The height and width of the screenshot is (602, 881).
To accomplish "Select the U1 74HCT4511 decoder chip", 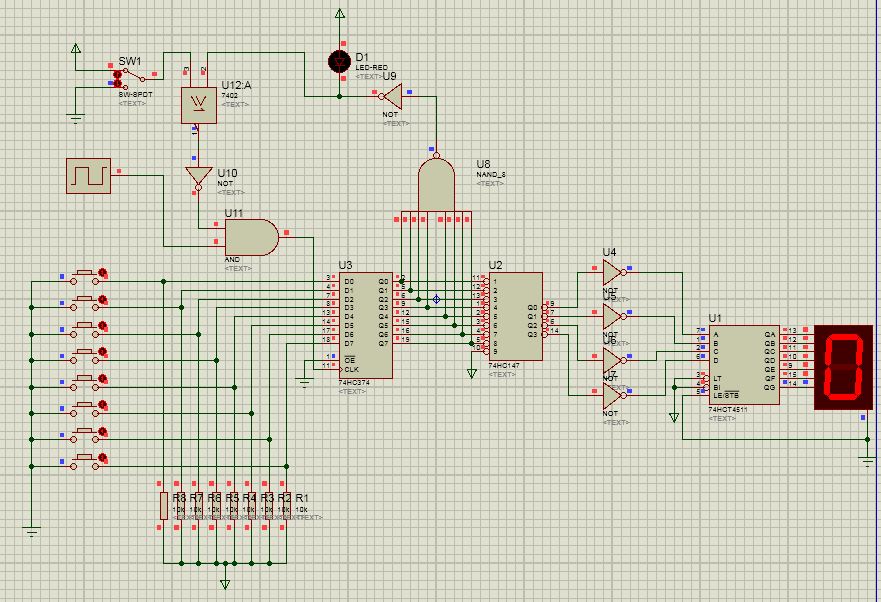I will 744,365.
